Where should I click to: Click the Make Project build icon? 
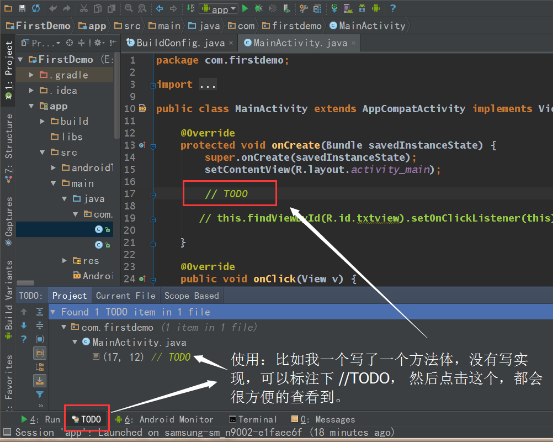click(x=190, y=8)
